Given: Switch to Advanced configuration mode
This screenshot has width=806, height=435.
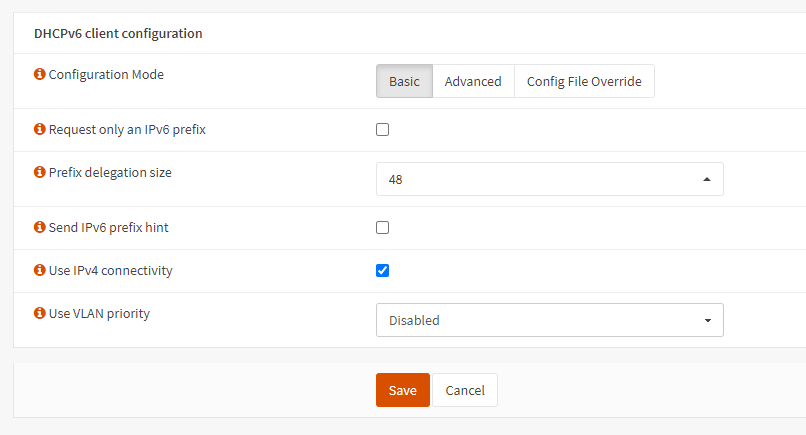Looking at the screenshot, I should [473, 81].
